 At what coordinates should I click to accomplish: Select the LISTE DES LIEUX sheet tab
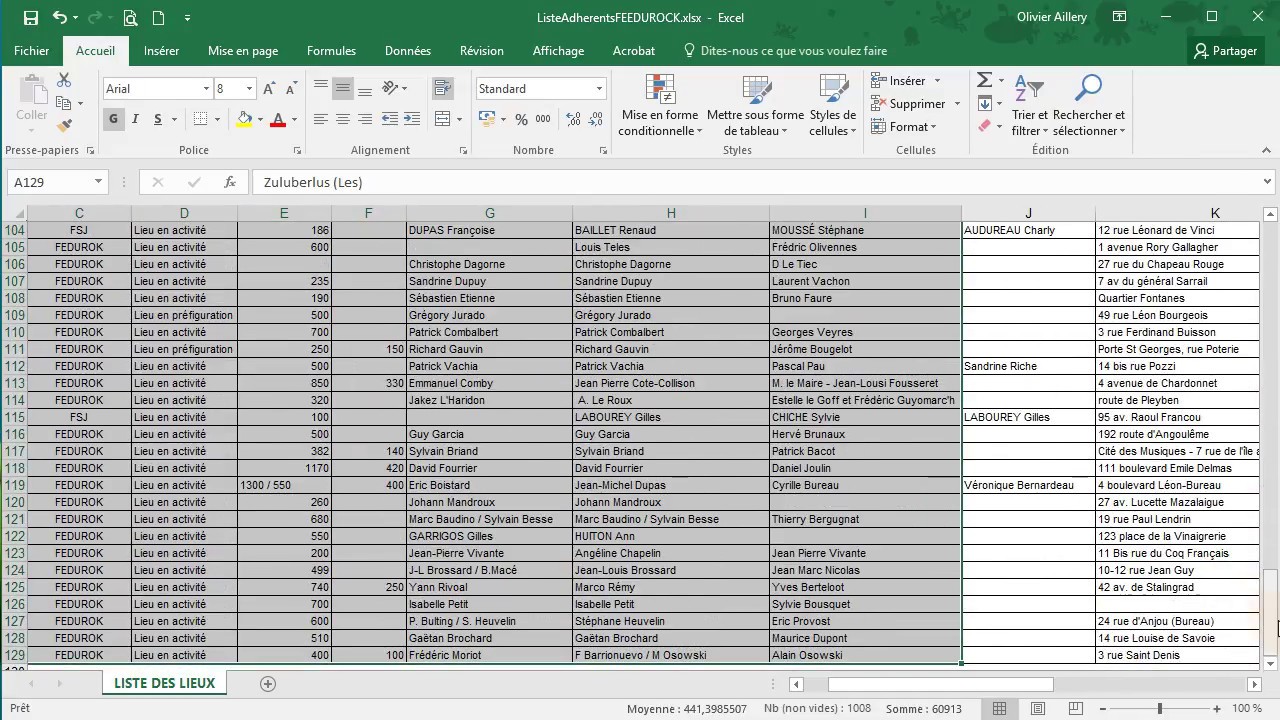(x=164, y=683)
